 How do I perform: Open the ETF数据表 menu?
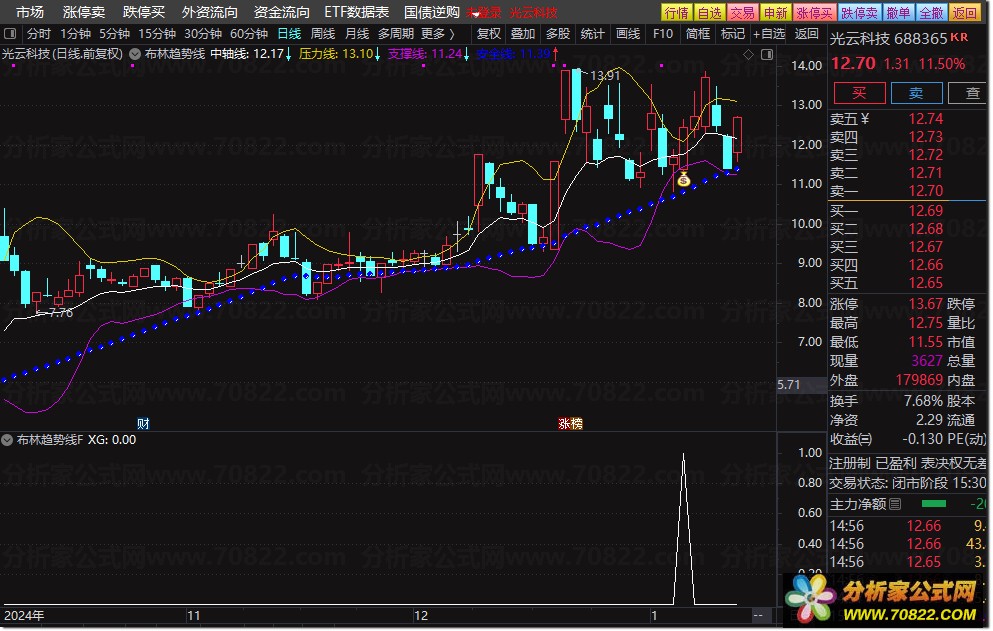357,12
